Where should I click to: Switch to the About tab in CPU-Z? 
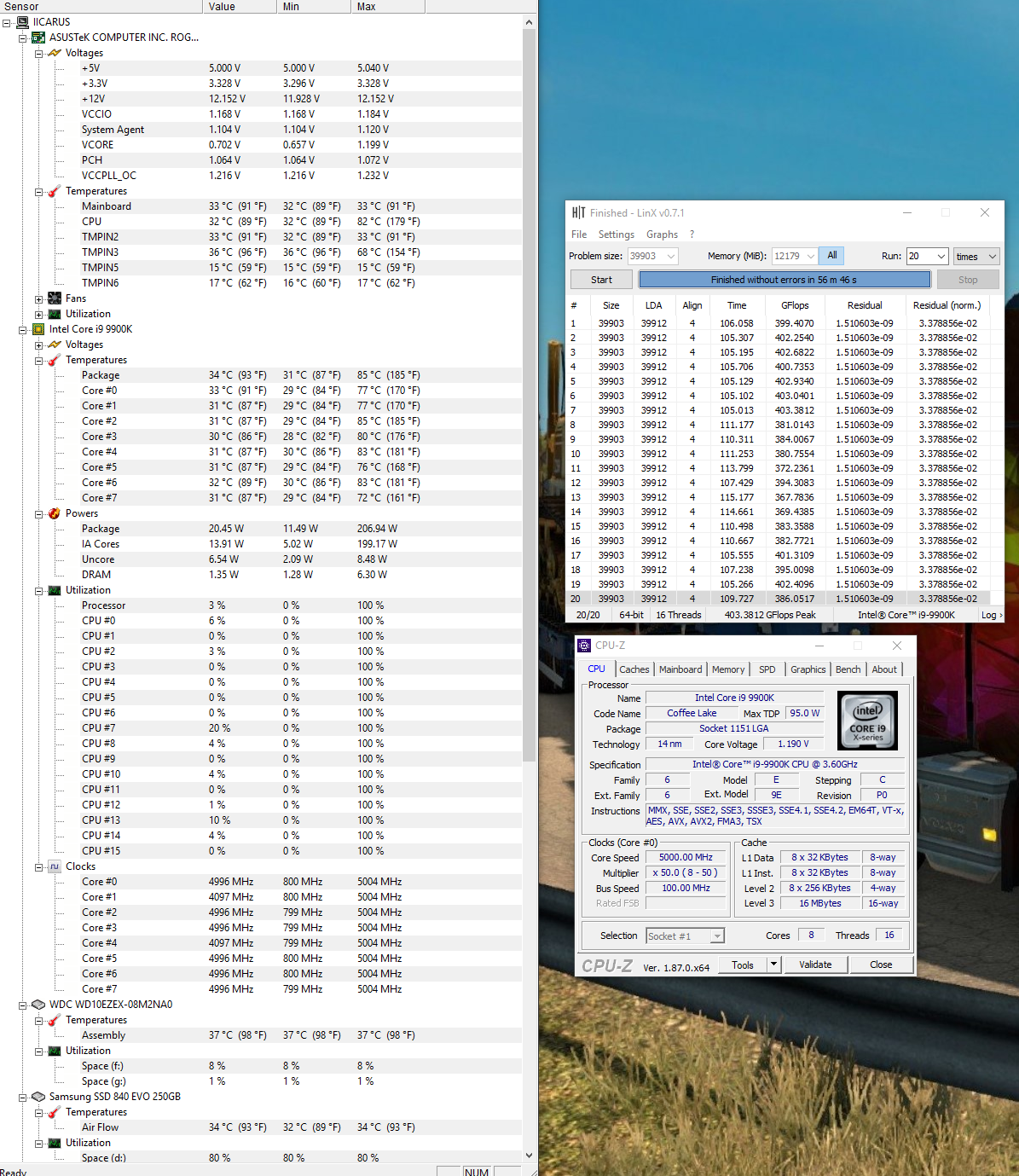coord(884,669)
